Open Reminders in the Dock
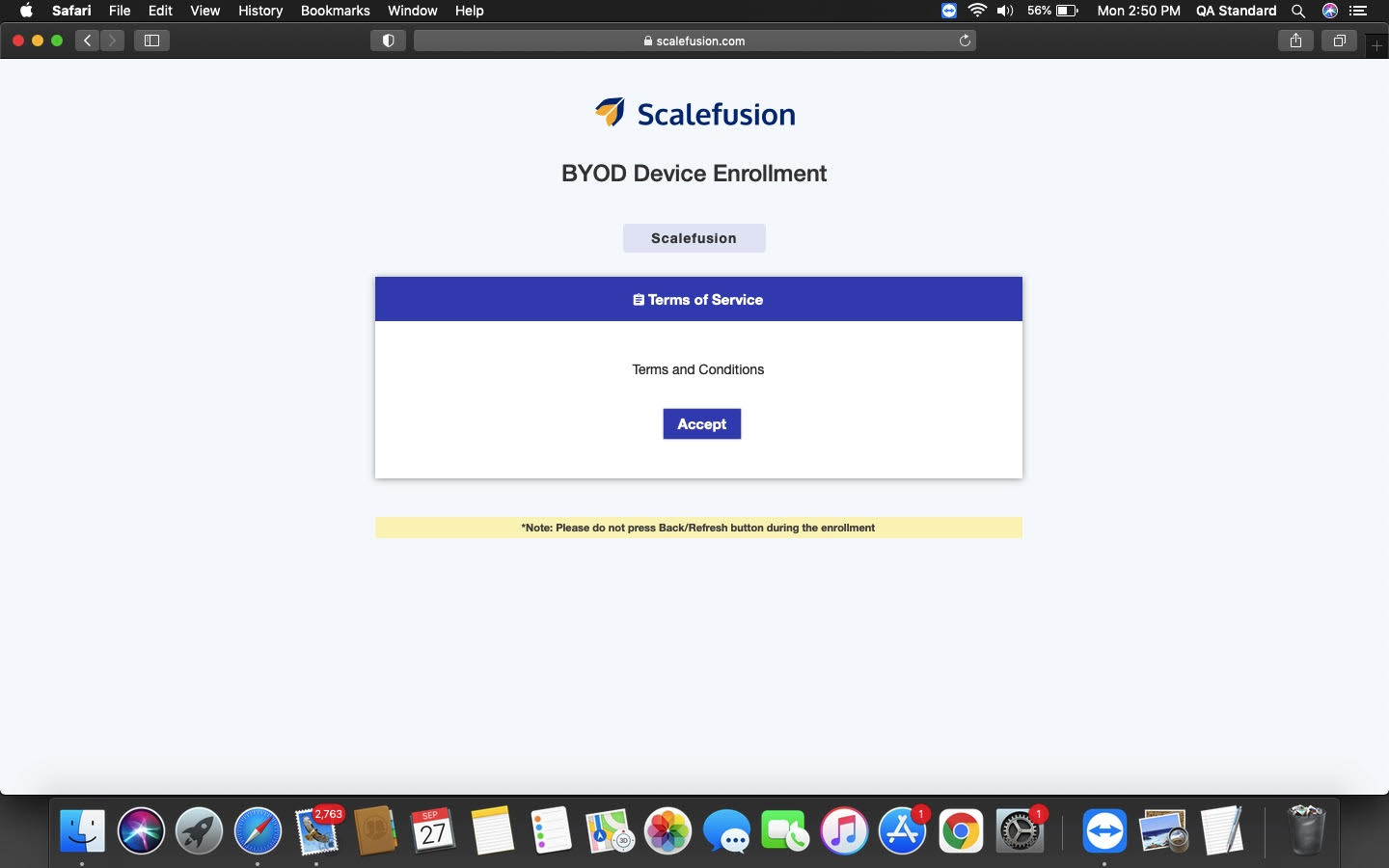The height and width of the screenshot is (868, 1389). click(551, 830)
